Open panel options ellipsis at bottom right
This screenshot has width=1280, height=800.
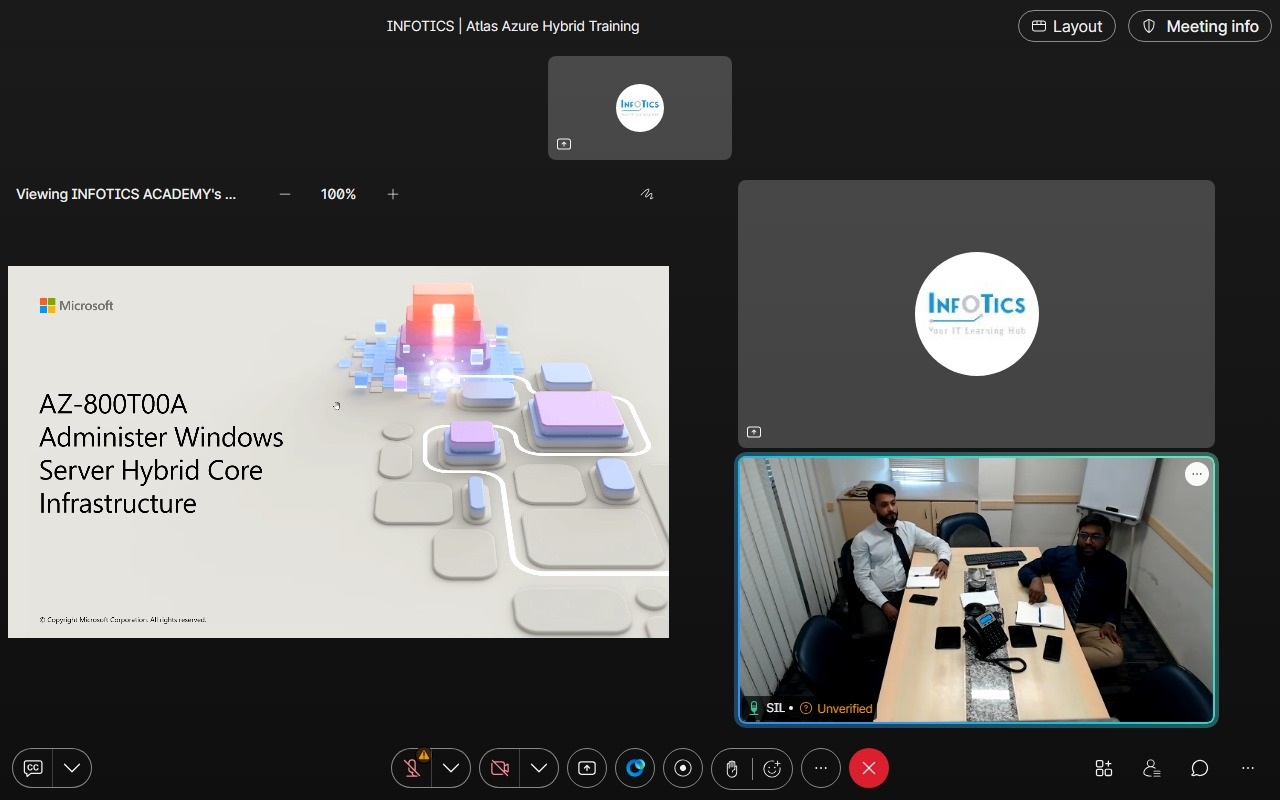1248,768
